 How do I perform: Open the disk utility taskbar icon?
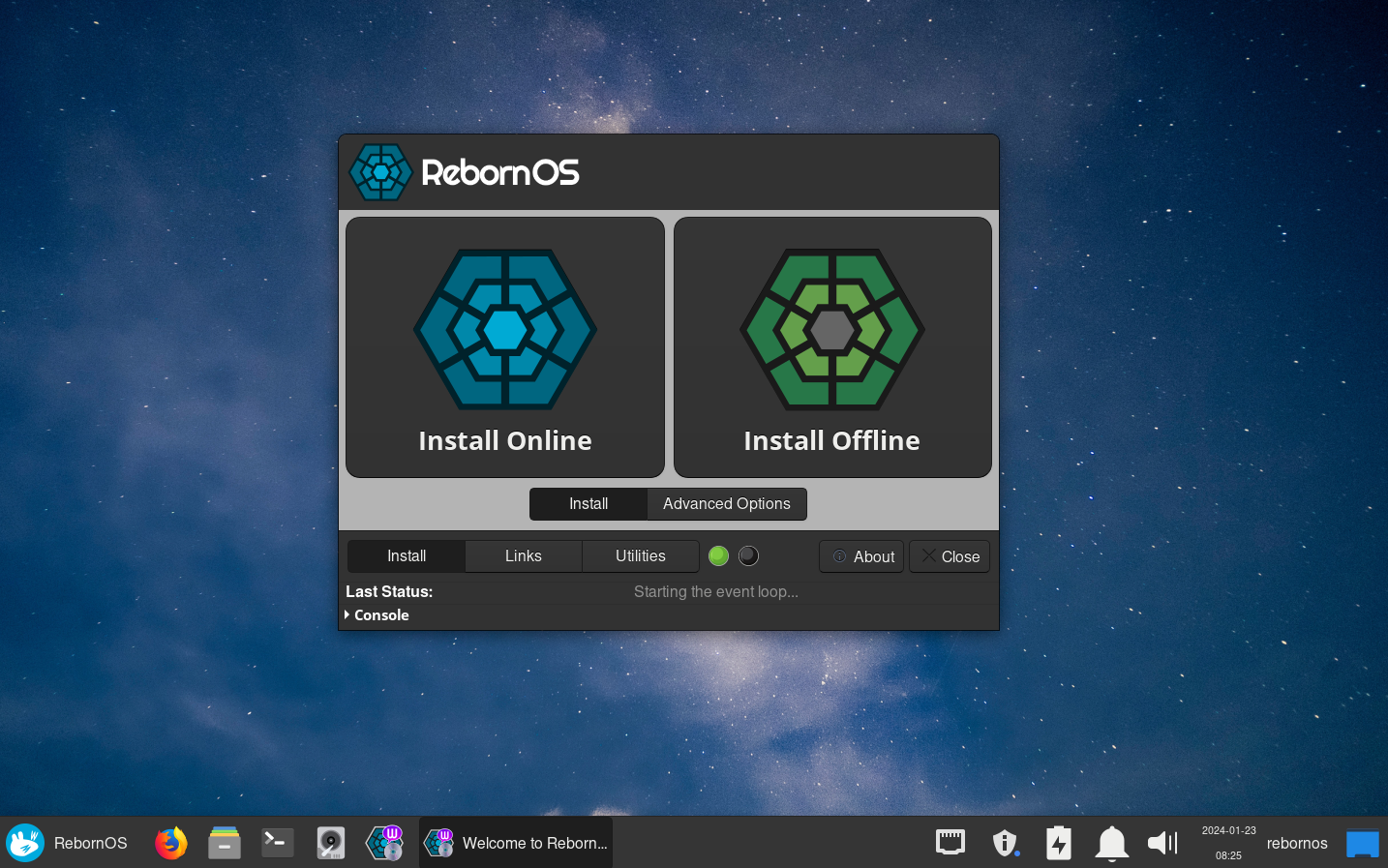pyautogui.click(x=331, y=843)
